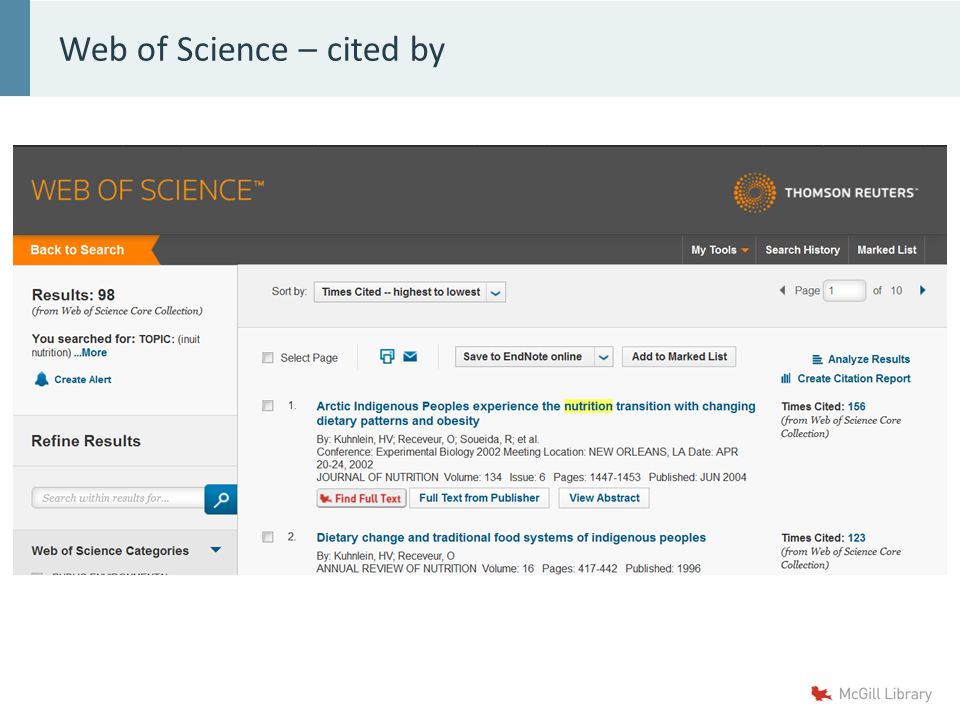The width and height of the screenshot is (960, 720).
Task: Click Create Citation Report bar chart icon
Action: point(786,378)
